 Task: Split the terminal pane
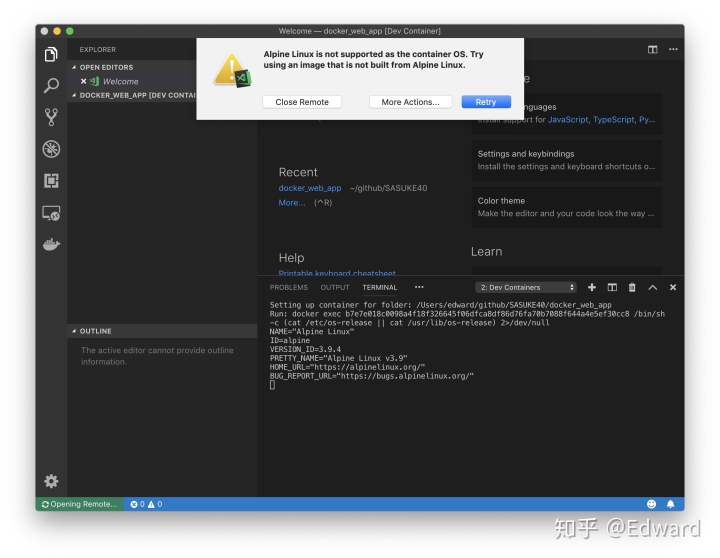coord(612,287)
